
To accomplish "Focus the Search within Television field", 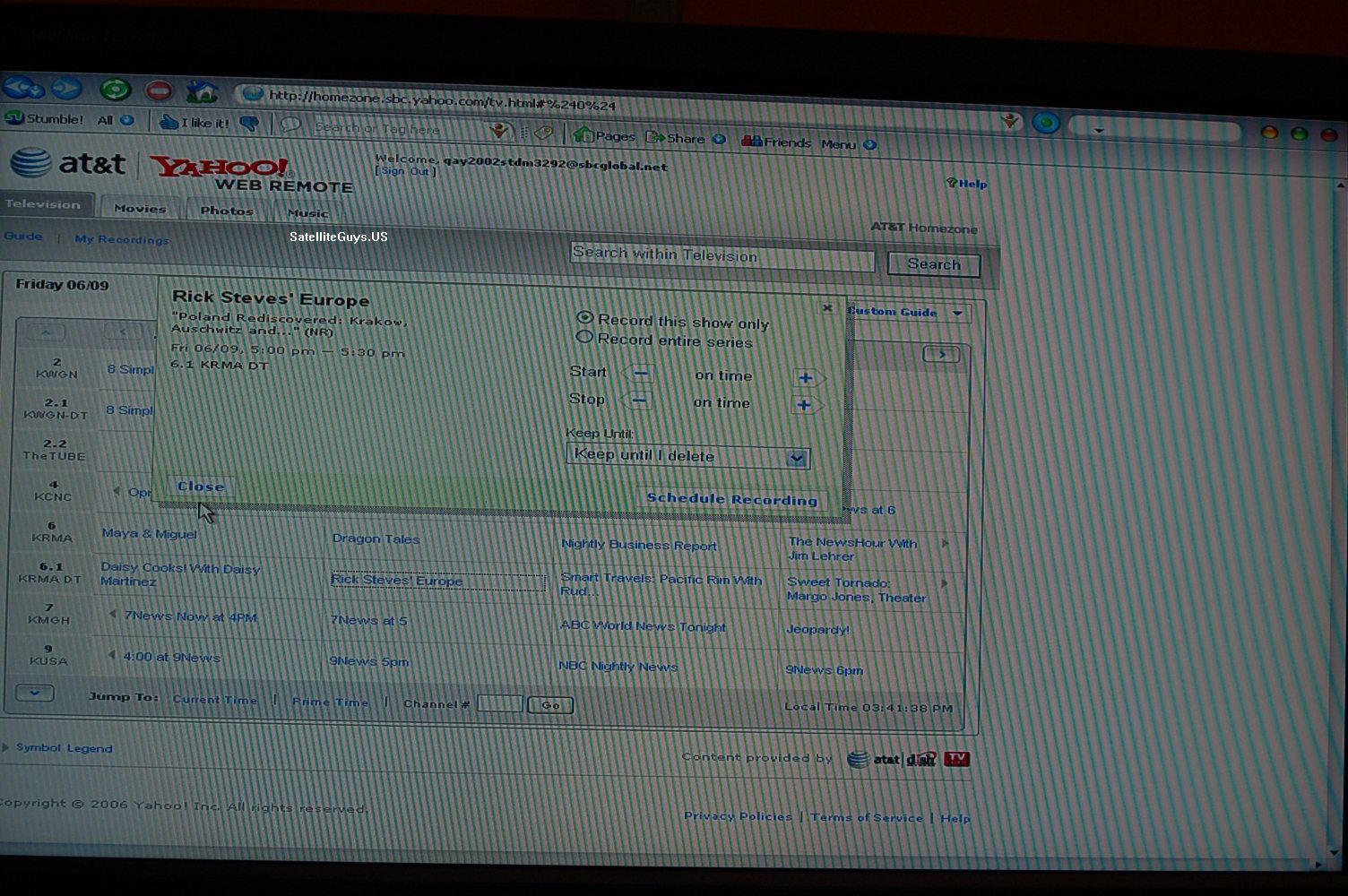I will point(722,256).
